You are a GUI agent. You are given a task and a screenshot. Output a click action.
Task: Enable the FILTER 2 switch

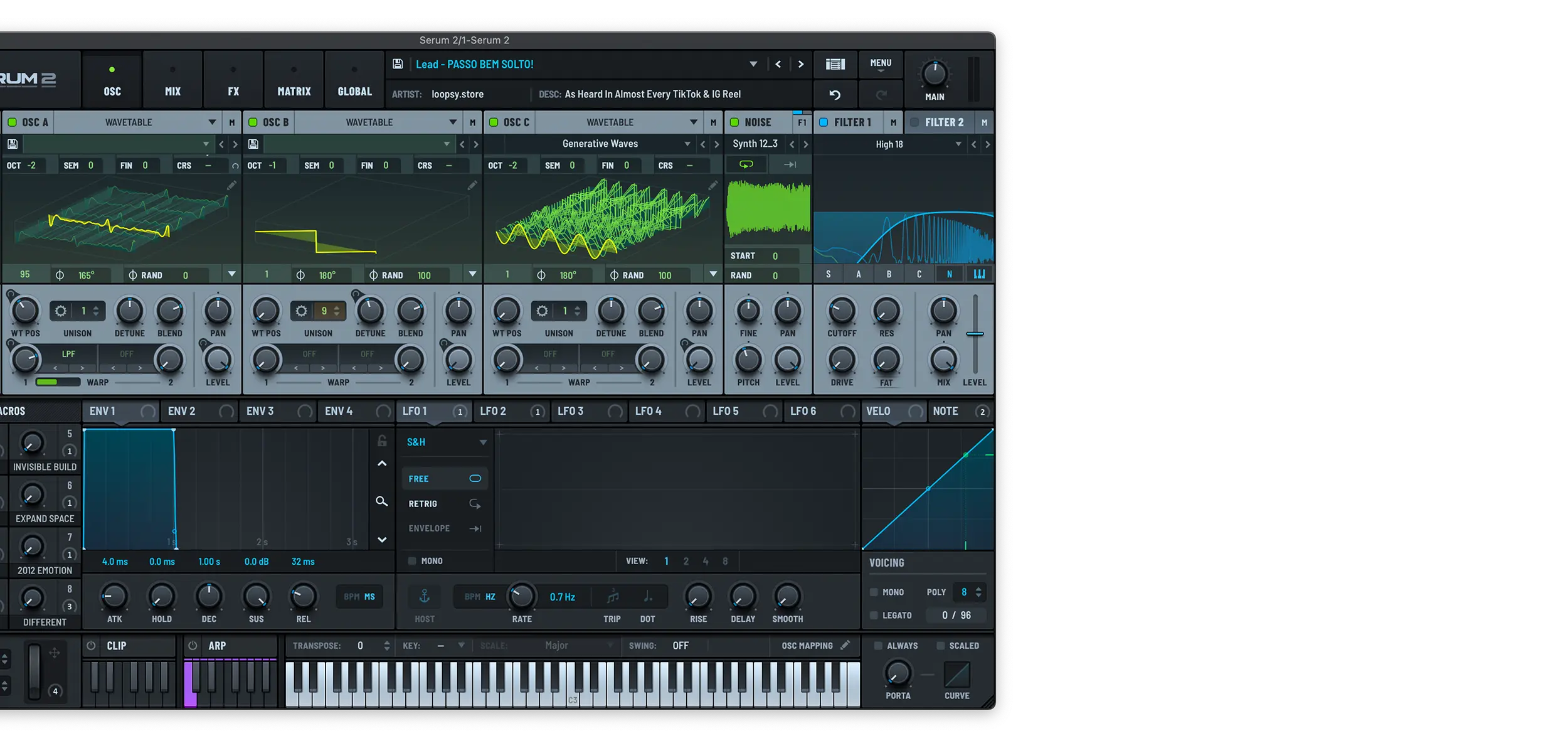click(x=914, y=122)
